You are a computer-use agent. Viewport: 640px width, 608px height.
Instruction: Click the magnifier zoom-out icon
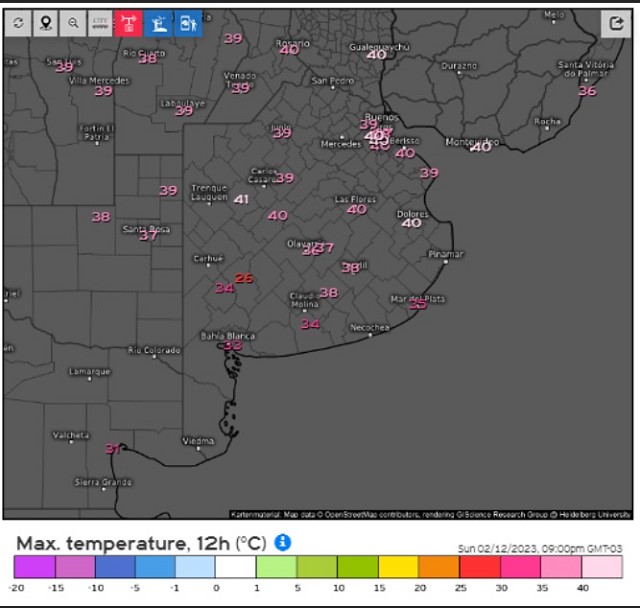(73, 23)
